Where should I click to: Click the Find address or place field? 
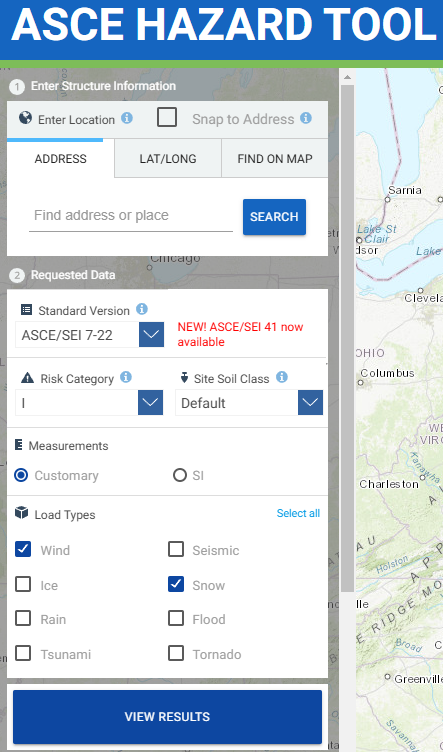pyautogui.click(x=131, y=216)
